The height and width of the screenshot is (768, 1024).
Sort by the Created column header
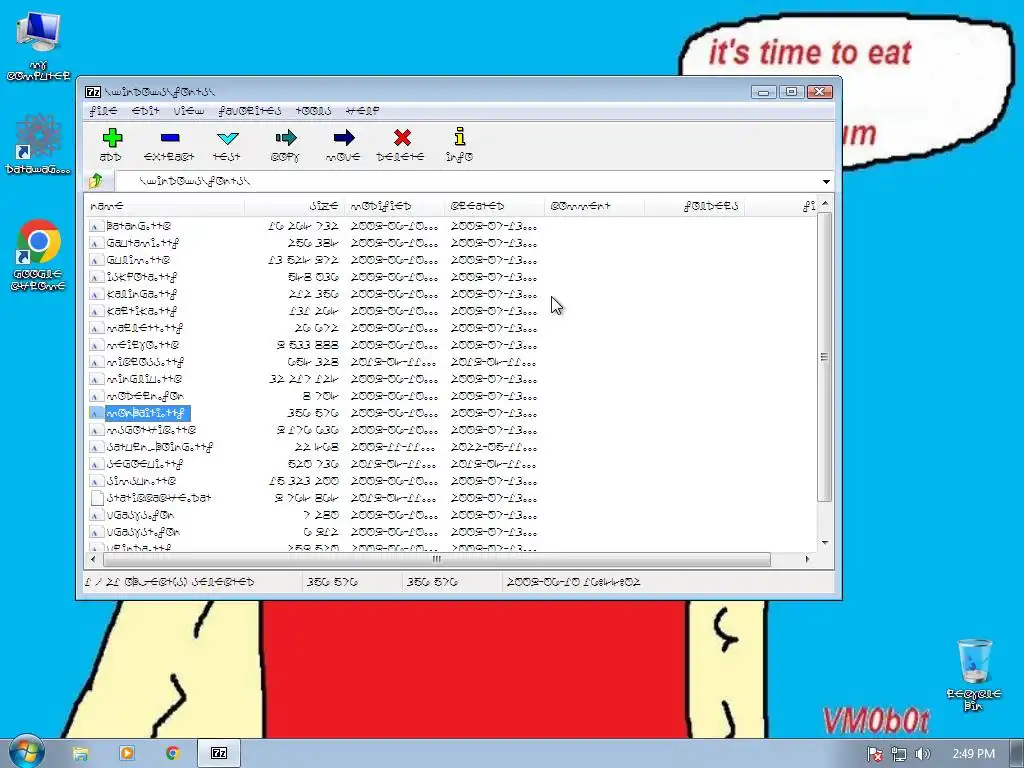point(494,206)
